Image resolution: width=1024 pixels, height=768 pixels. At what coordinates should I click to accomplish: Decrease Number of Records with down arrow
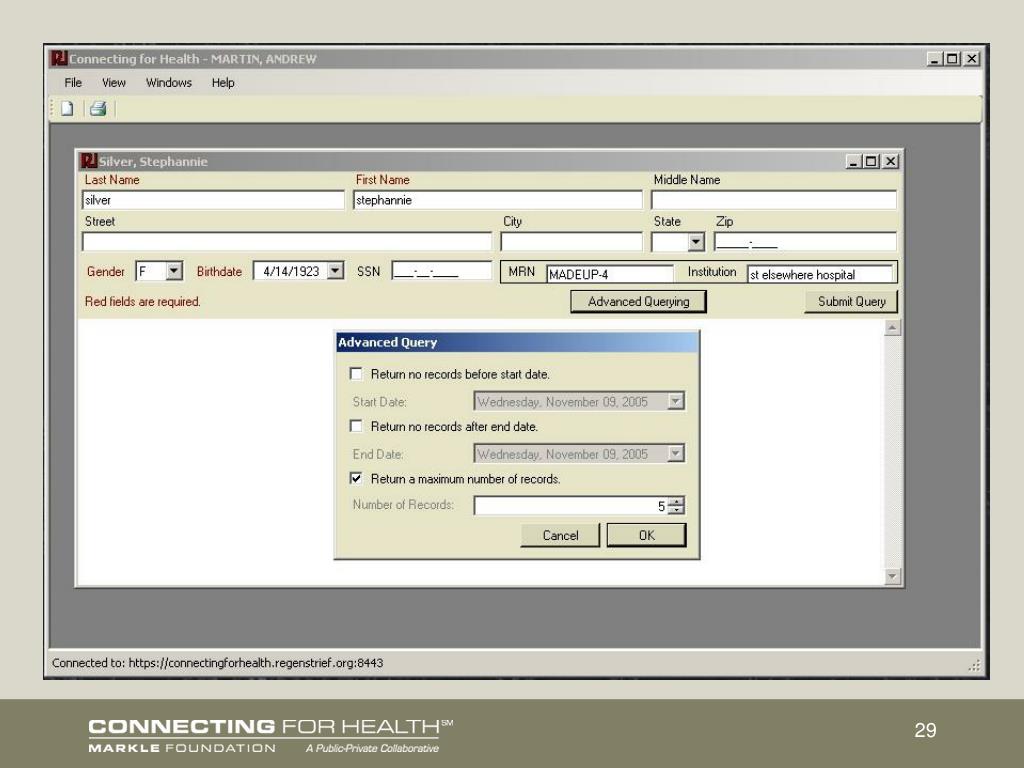tap(677, 510)
